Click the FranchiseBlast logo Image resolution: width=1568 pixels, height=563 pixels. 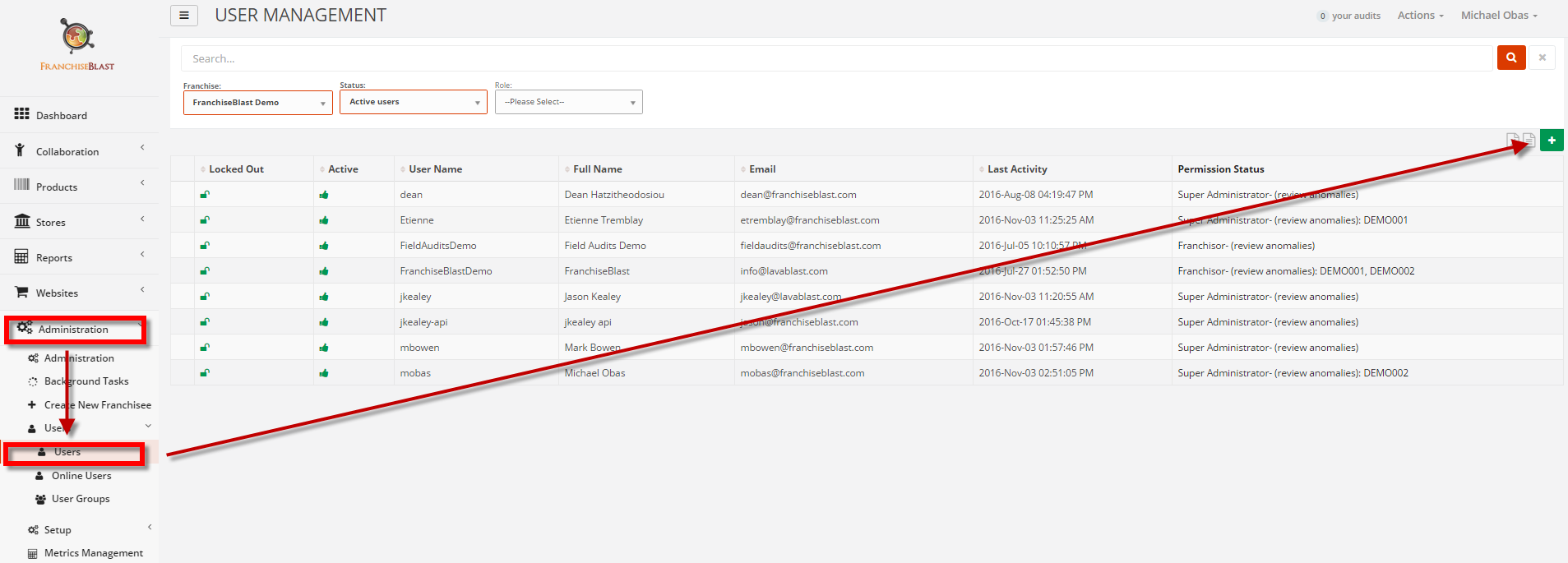pos(77,45)
